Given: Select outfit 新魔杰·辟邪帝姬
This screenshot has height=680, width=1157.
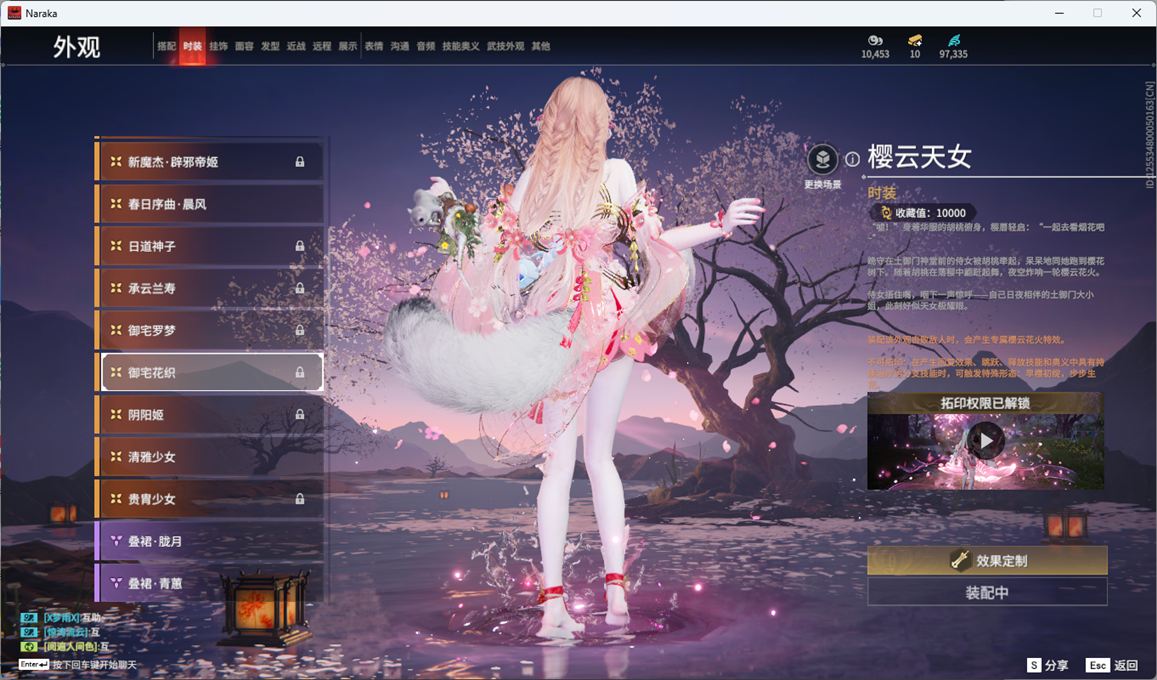Looking at the screenshot, I should coord(209,162).
